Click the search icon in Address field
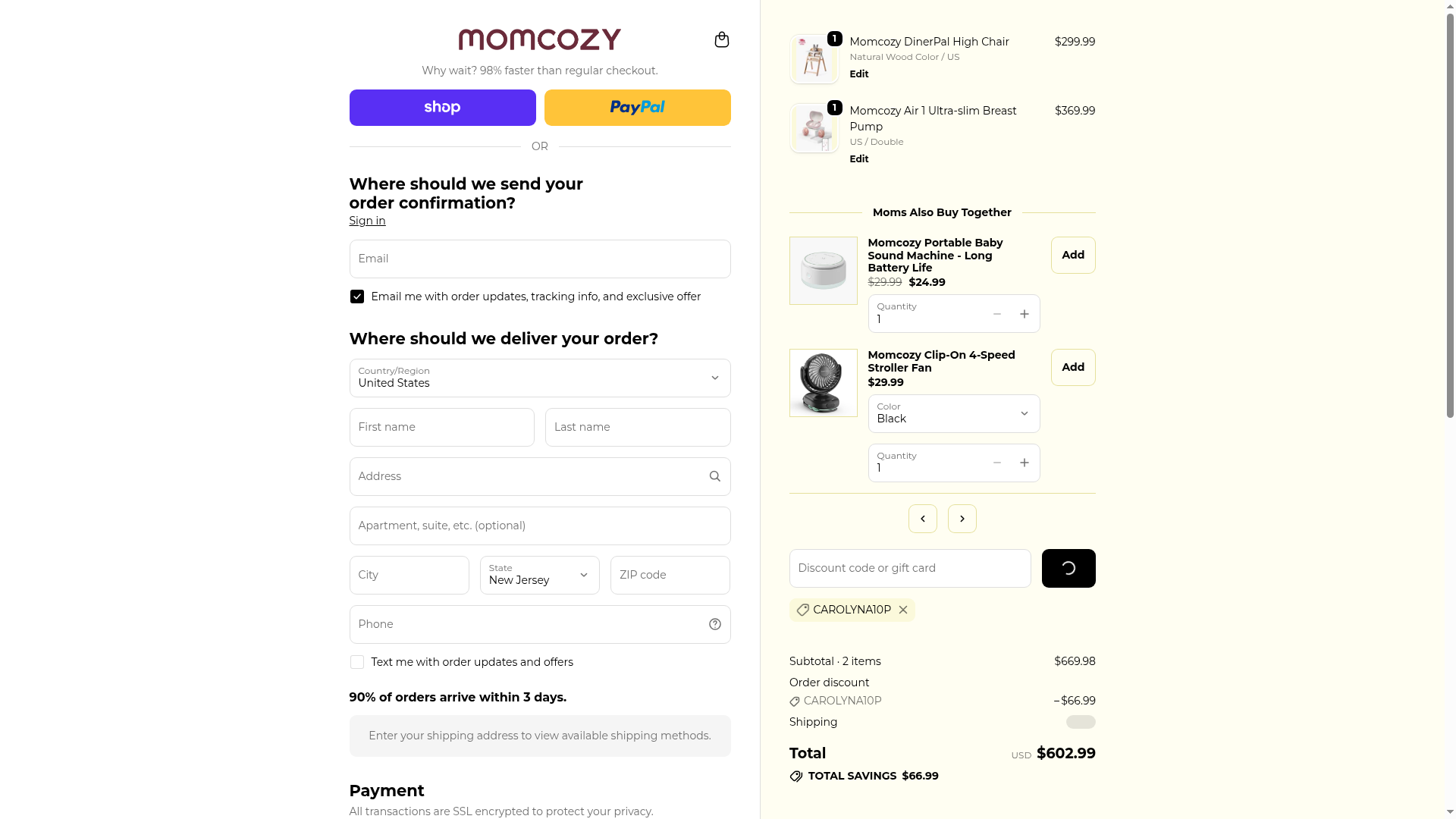The width and height of the screenshot is (1456, 819). 714,476
